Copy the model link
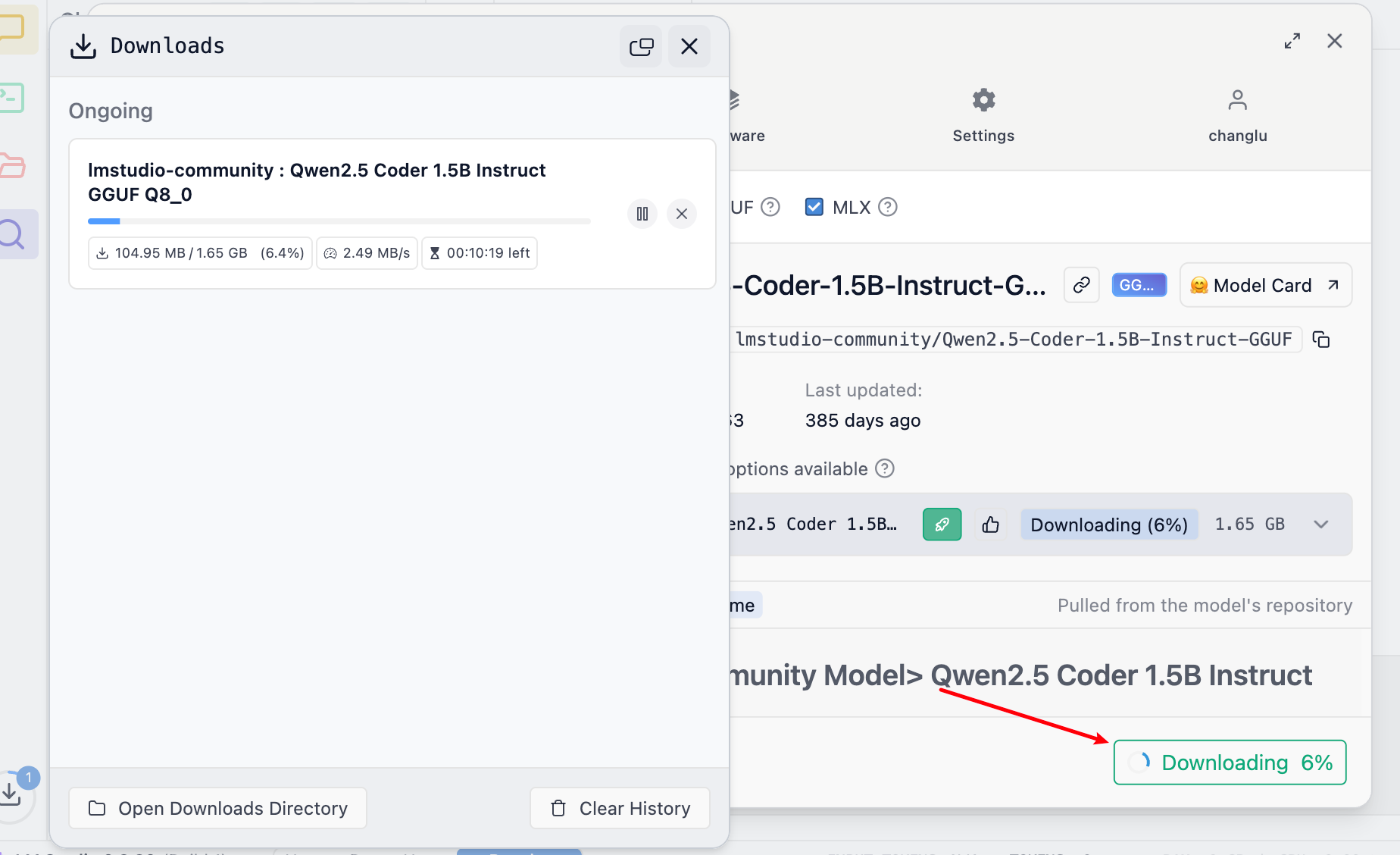Screen dimensions: 1400x855 1082,285
